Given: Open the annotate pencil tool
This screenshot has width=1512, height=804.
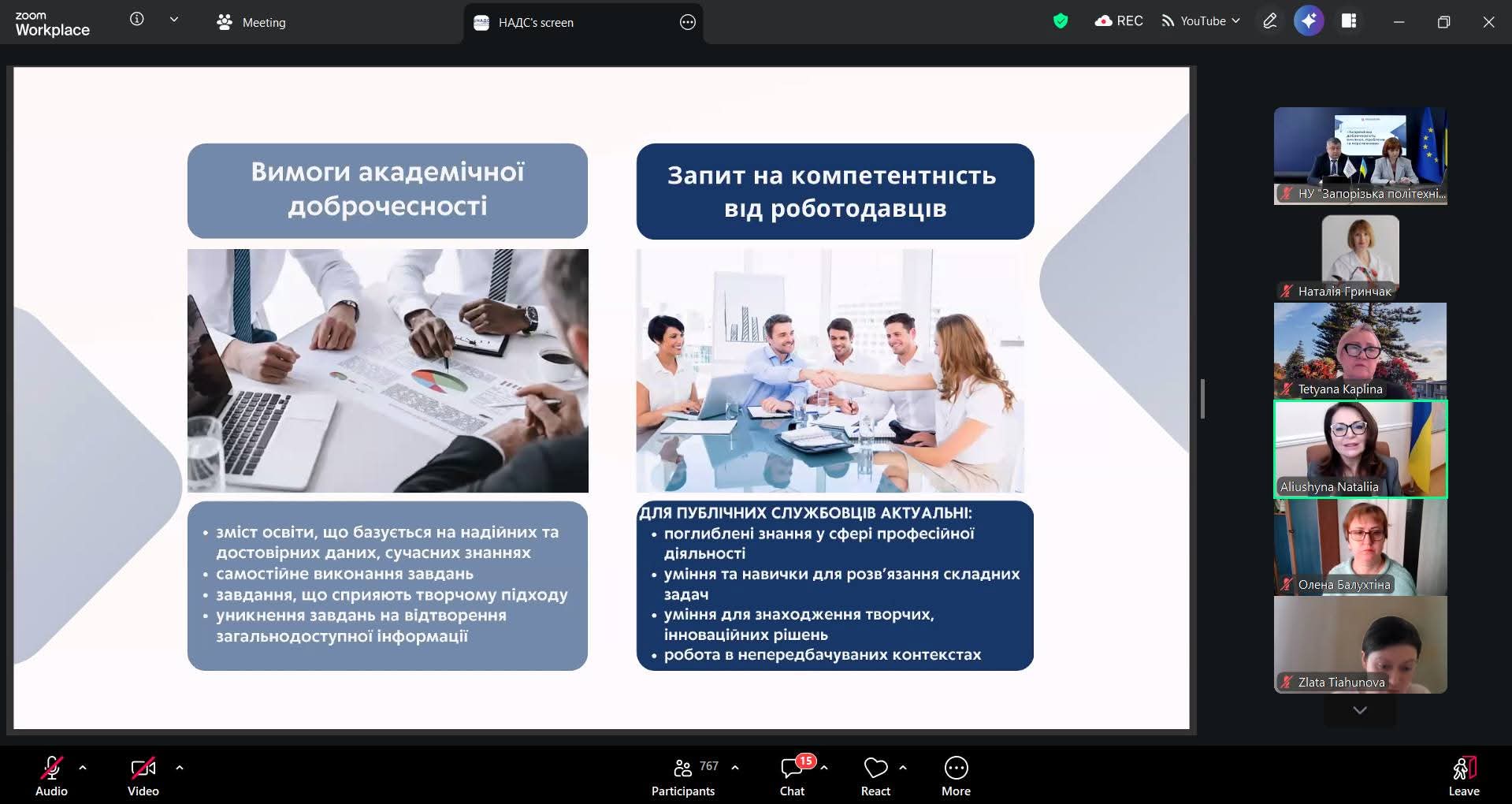Looking at the screenshot, I should coord(1269,21).
